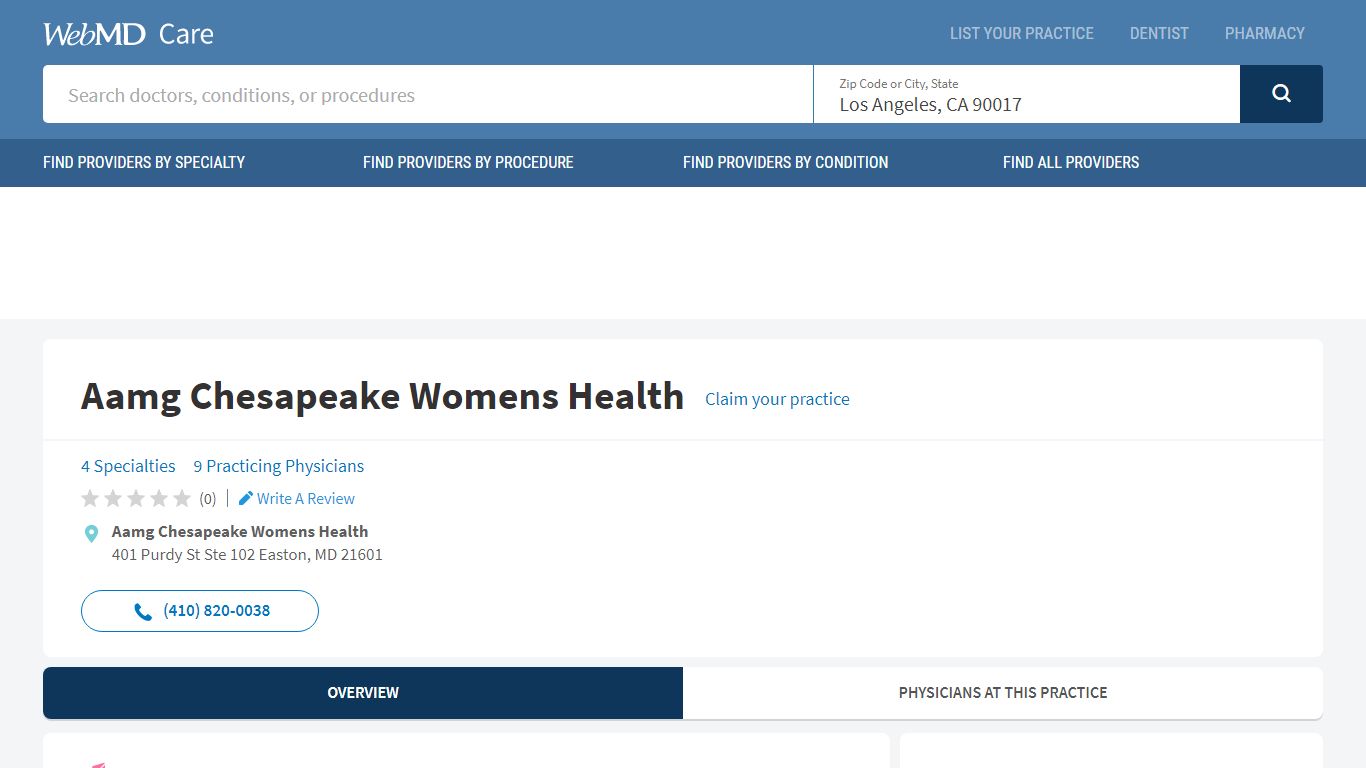Click the fifth rating star

coord(182,498)
